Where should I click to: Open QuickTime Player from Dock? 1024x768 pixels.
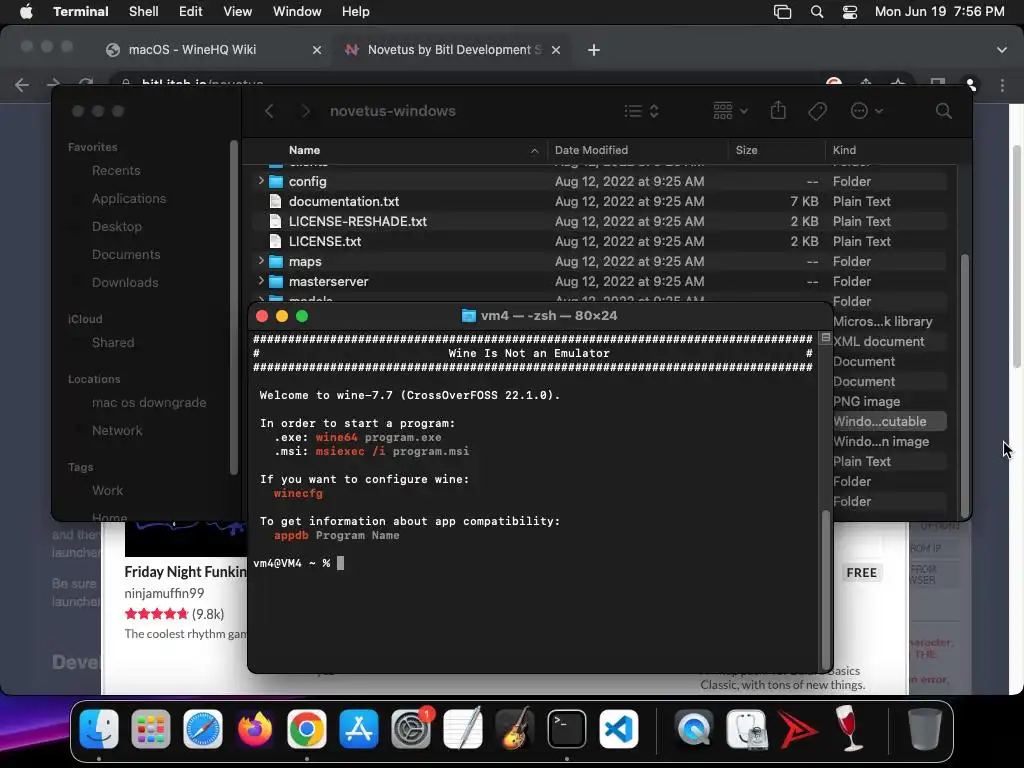coord(694,729)
